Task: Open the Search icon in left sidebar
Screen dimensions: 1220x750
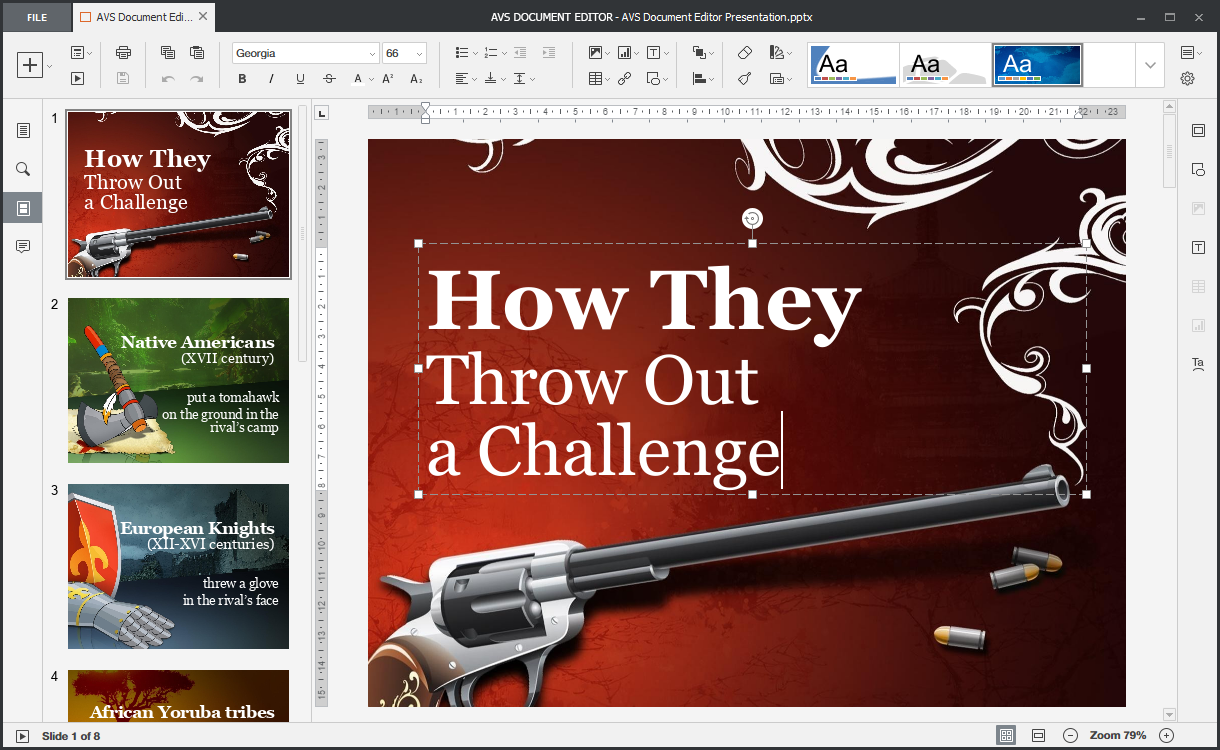Action: coord(23,169)
